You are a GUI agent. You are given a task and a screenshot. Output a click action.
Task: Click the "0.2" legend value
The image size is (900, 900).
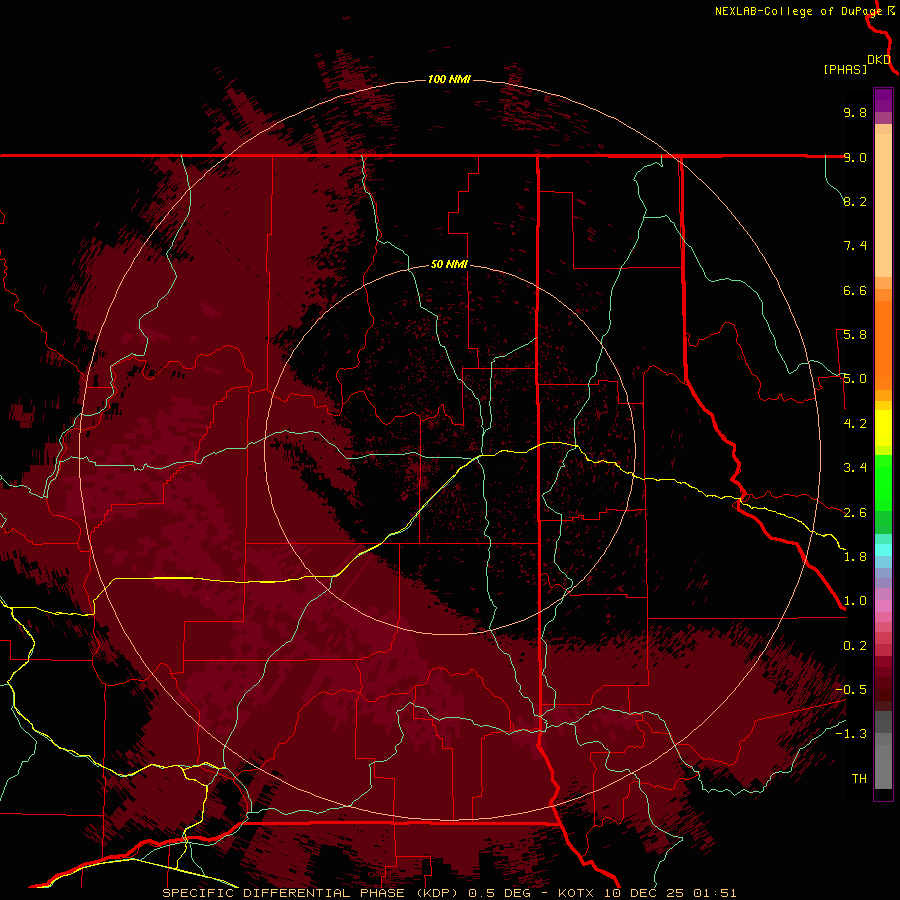coord(855,646)
